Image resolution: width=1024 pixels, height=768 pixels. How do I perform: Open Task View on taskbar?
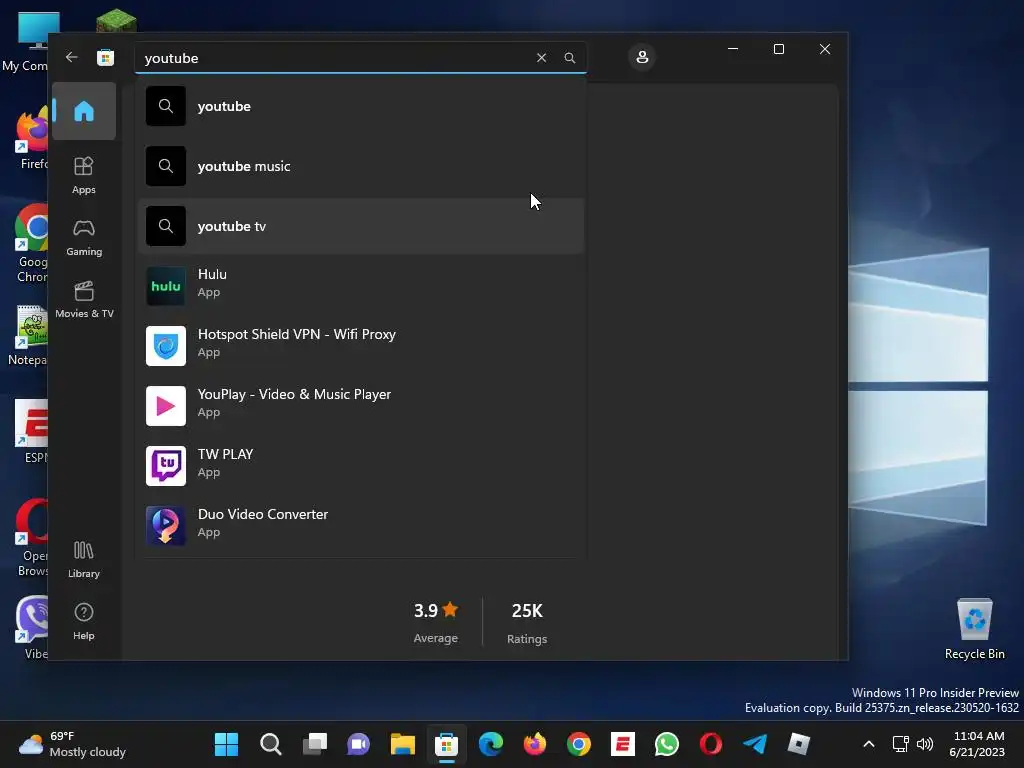(315, 744)
